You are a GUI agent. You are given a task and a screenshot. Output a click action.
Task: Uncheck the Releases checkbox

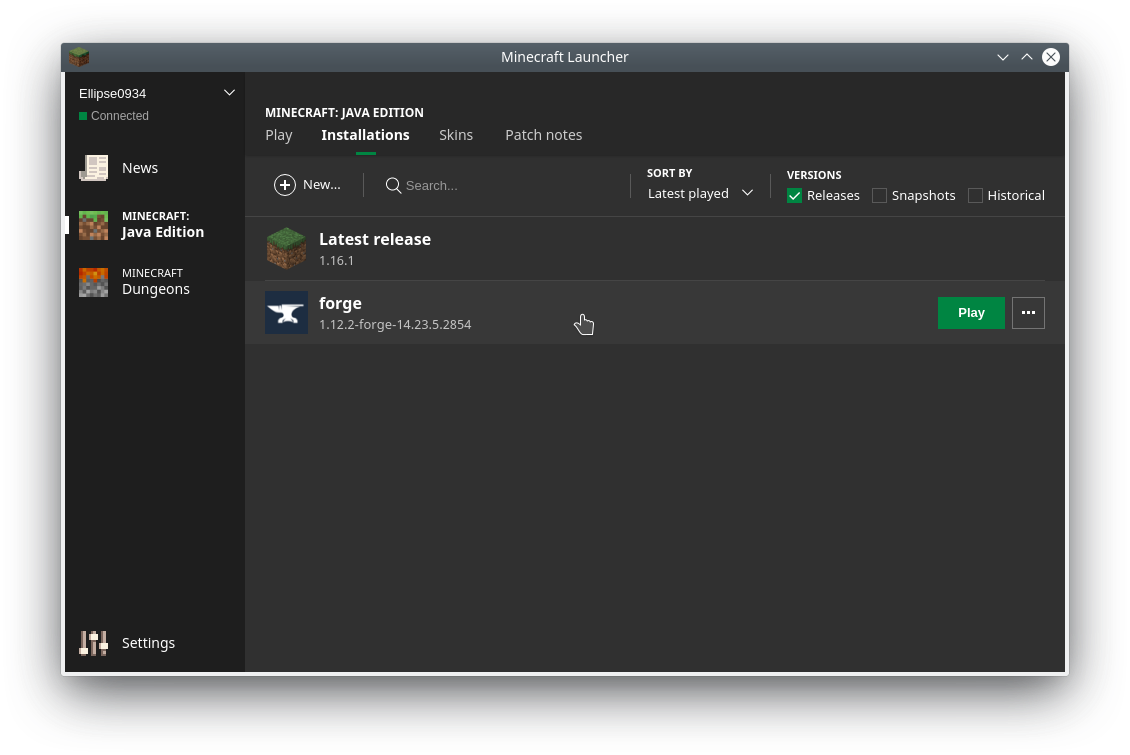pyautogui.click(x=794, y=195)
